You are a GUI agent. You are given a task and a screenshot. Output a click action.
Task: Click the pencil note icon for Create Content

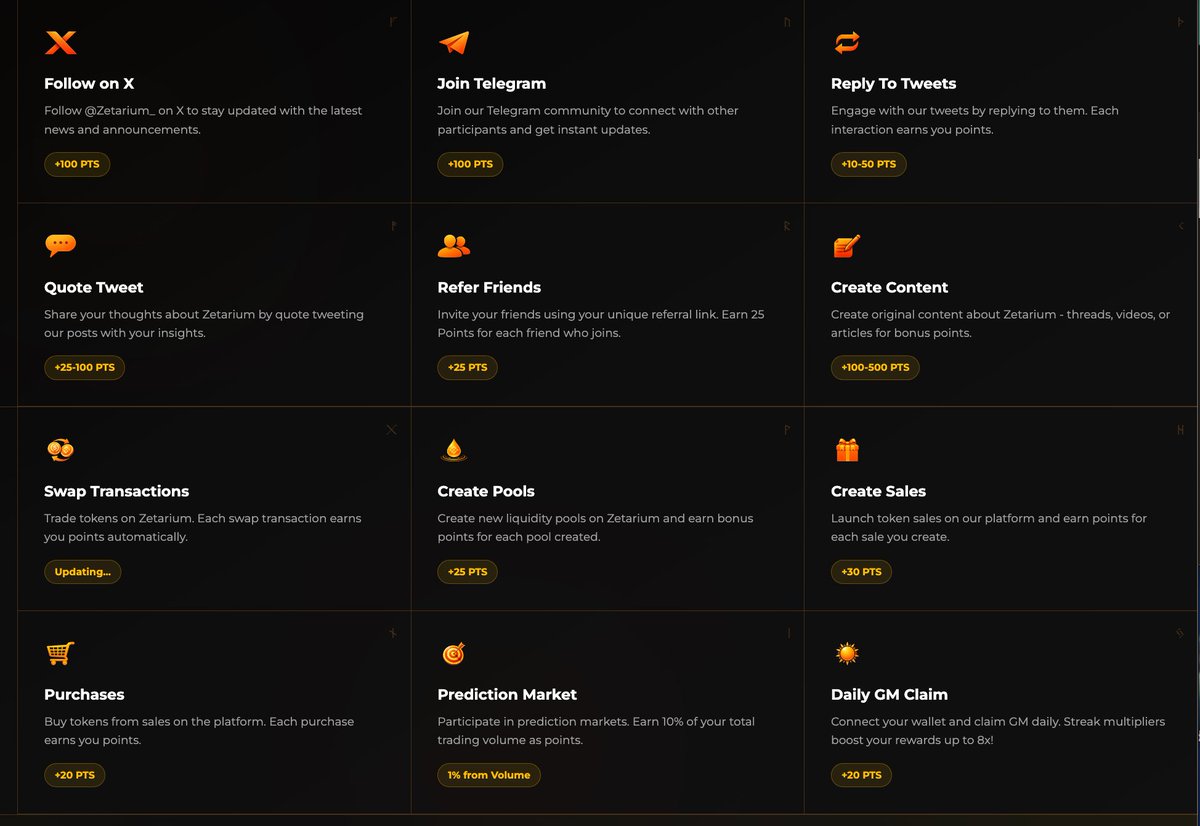[846, 246]
